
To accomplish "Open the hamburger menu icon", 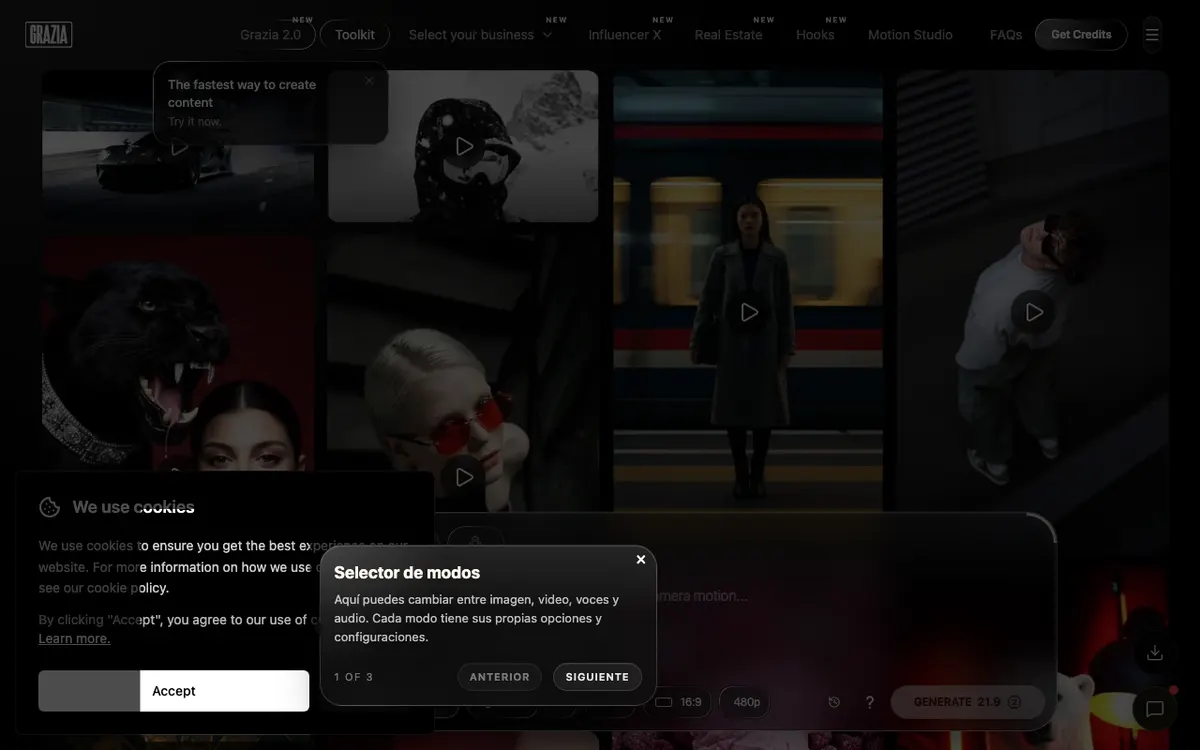I will click(x=1152, y=35).
